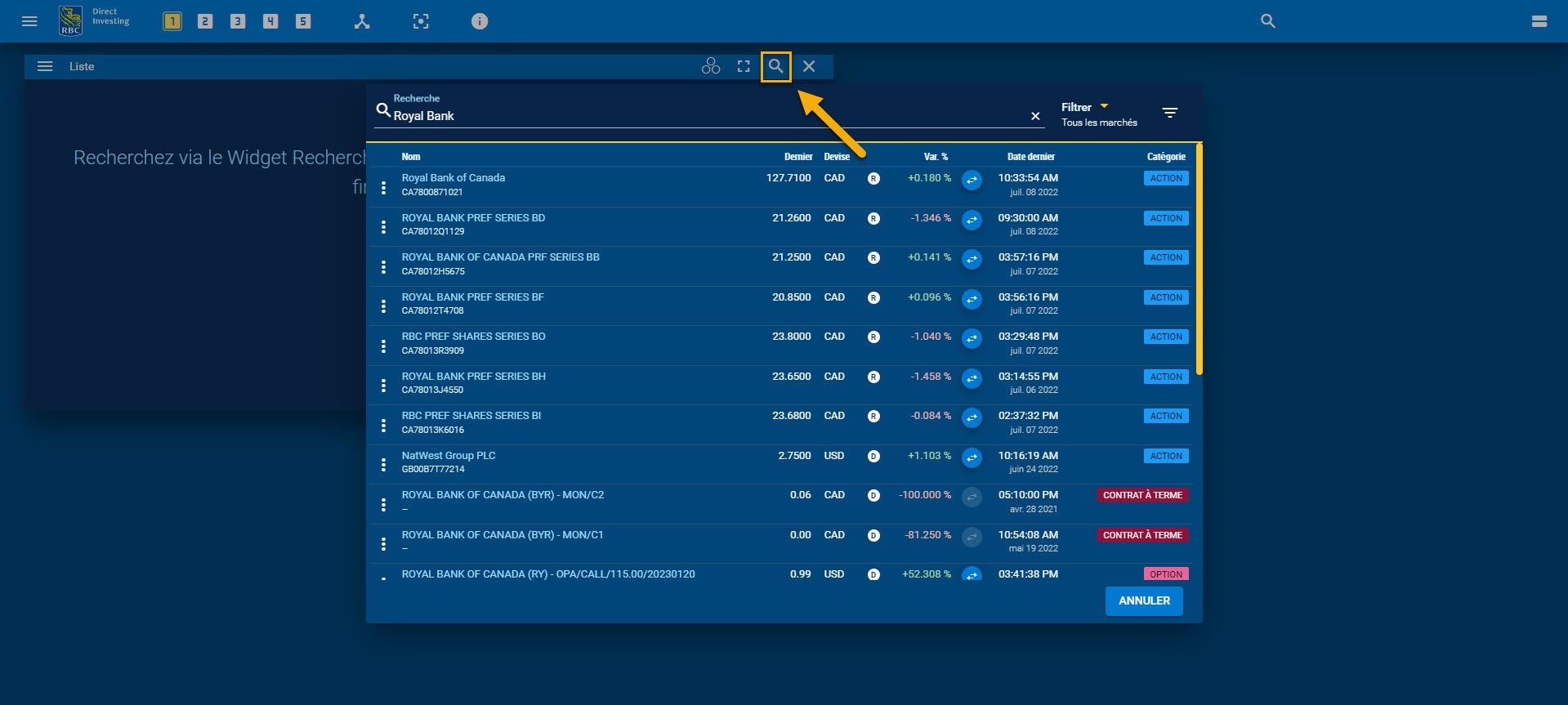Click the focus frame icon in top bar

(x=421, y=21)
